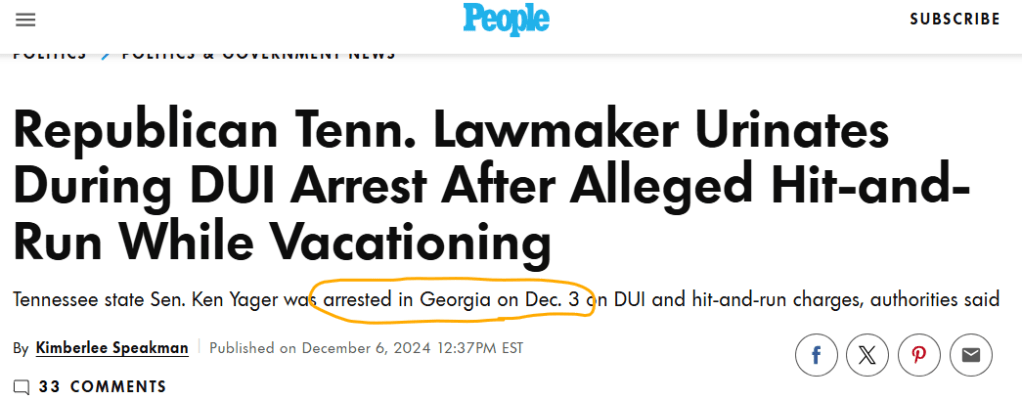Click the circled 'arrested in Georgia' text
Image resolution: width=1022 pixels, height=400 pixels.
pyautogui.click(x=453, y=298)
